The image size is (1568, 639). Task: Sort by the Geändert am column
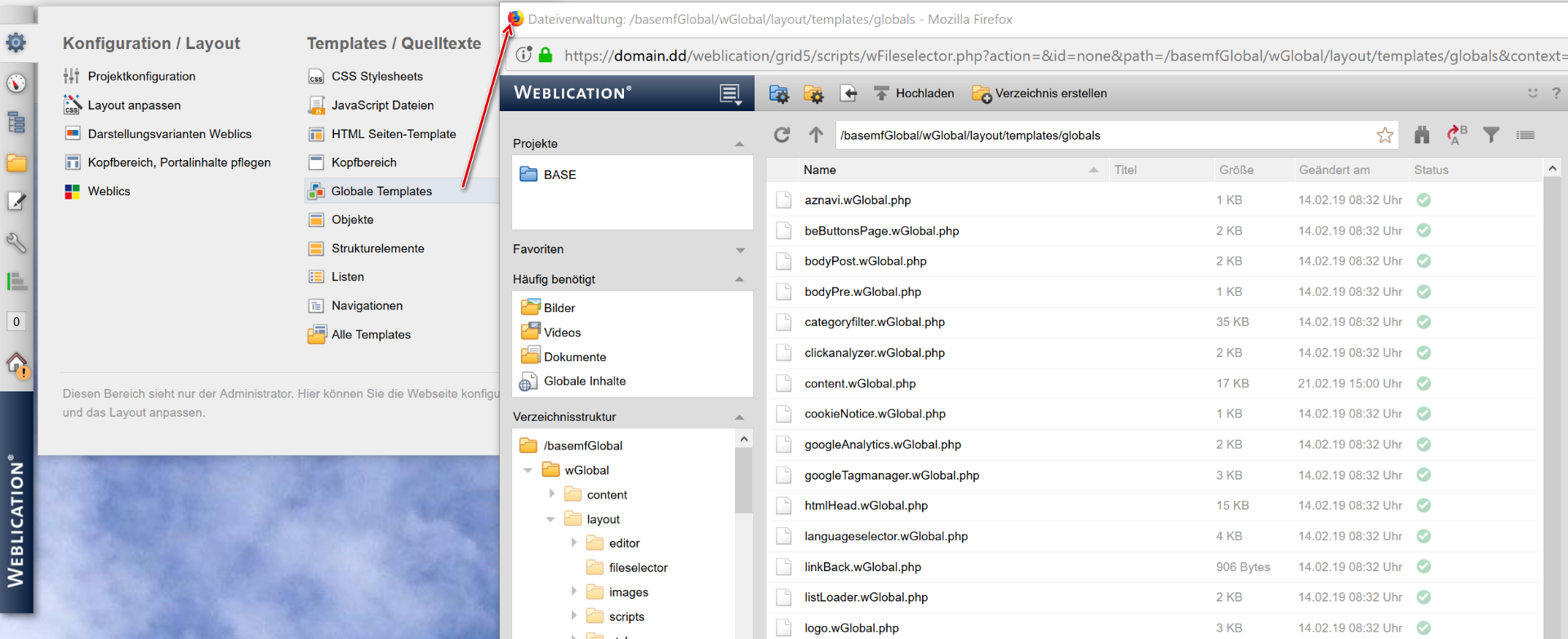[1334, 170]
